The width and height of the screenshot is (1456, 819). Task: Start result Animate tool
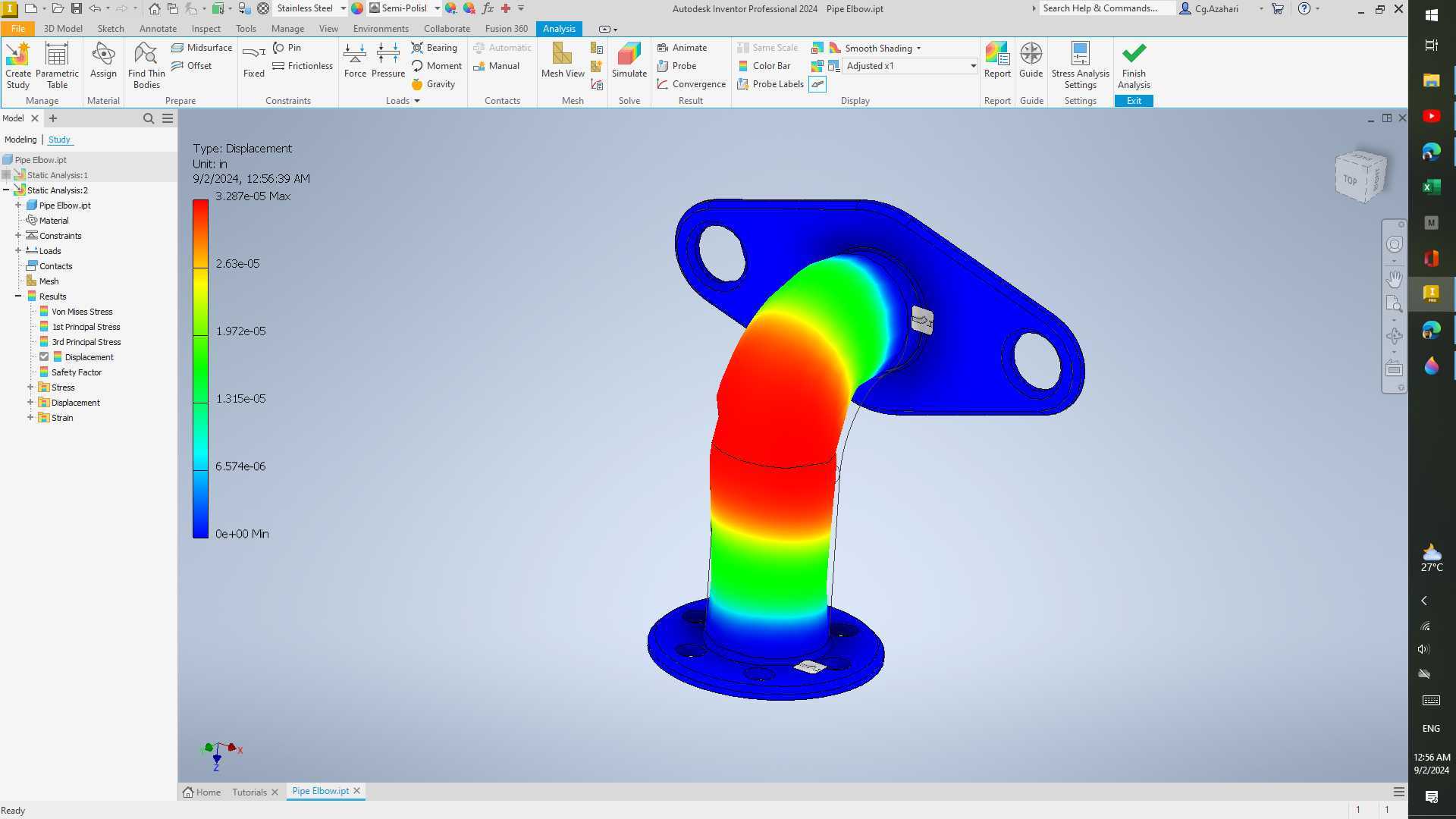pos(682,47)
